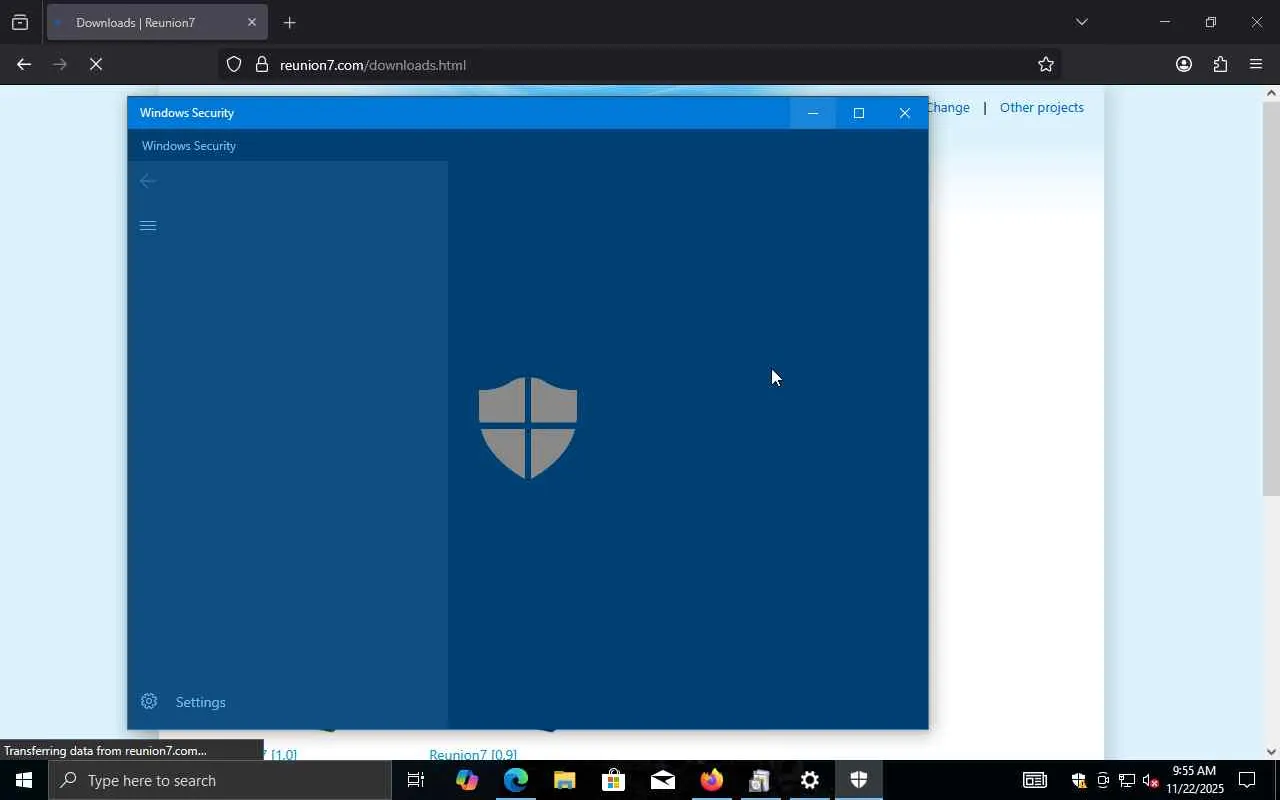Open the installer app beside Firefox on taskbar
Viewport: 1280px width, 800px height.
coord(760,780)
